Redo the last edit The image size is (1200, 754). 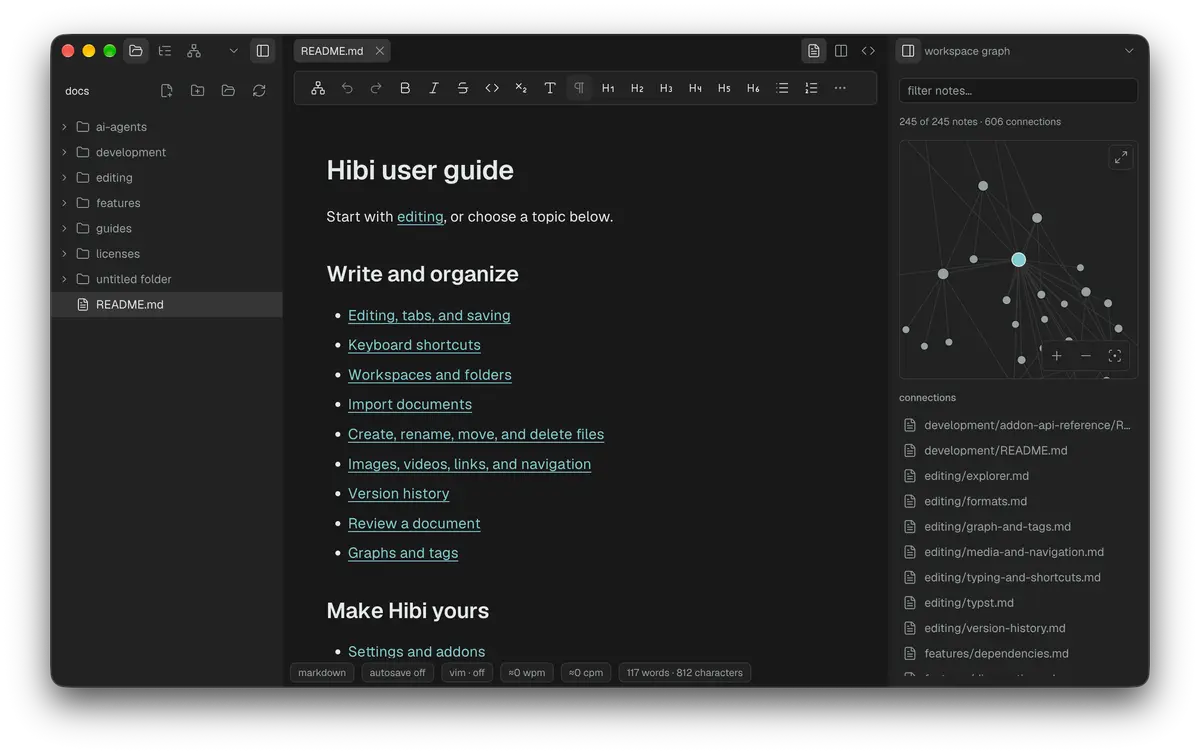click(x=376, y=88)
